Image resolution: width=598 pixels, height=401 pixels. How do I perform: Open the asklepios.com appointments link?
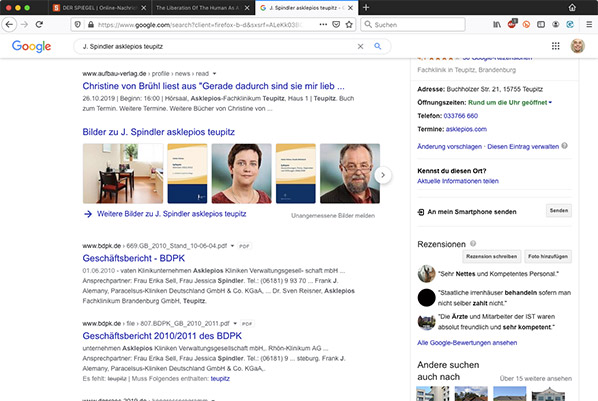click(x=466, y=129)
